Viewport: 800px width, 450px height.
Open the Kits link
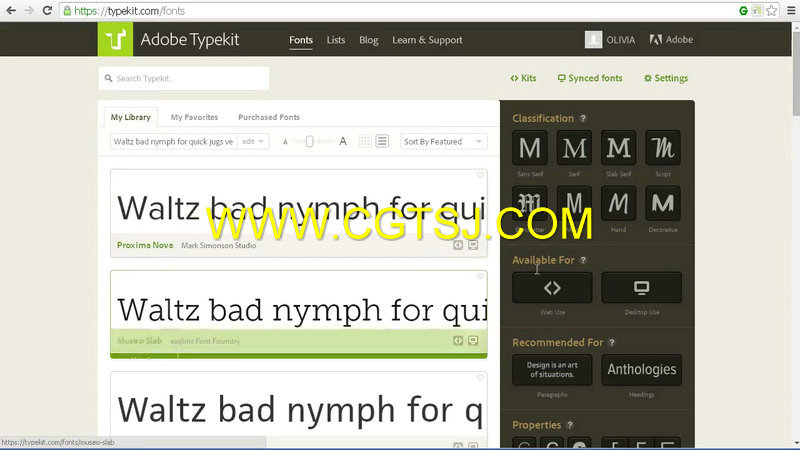coord(523,78)
